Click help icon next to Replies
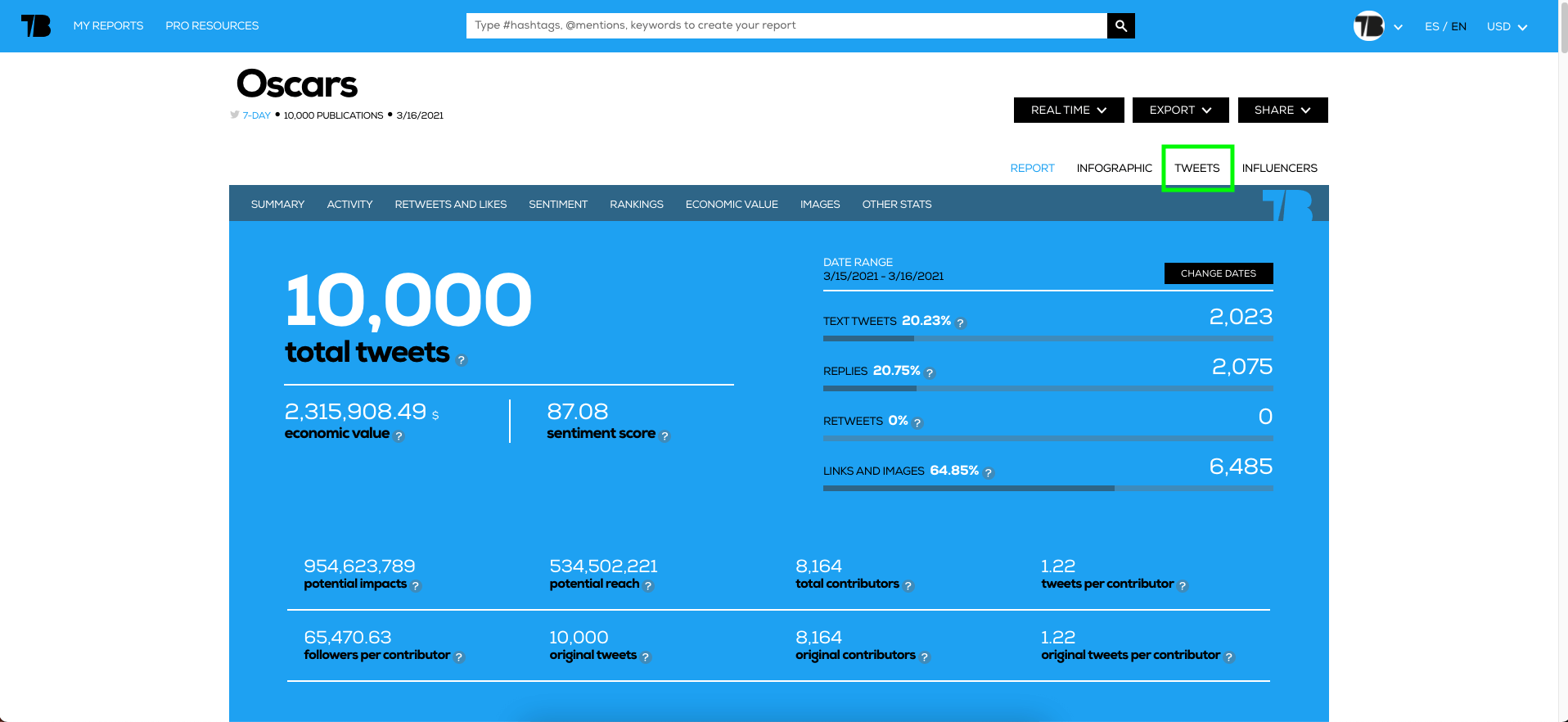The image size is (1568, 722). point(930,373)
